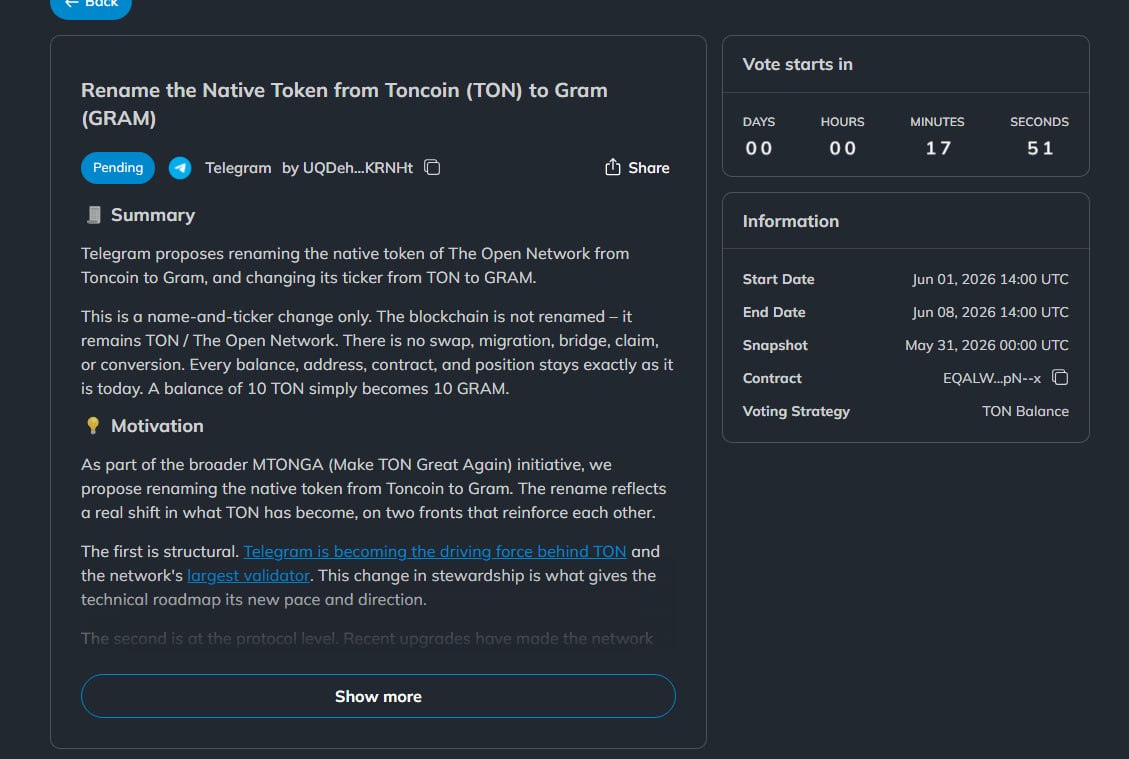Click the hours countdown value 00
Image resolution: width=1129 pixels, height=759 pixels.
click(x=842, y=148)
